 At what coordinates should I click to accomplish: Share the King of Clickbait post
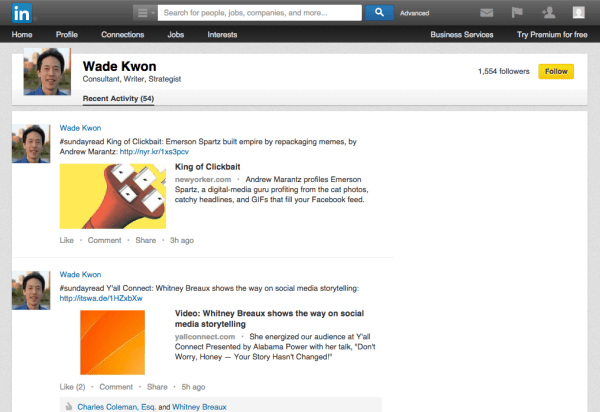(x=146, y=240)
